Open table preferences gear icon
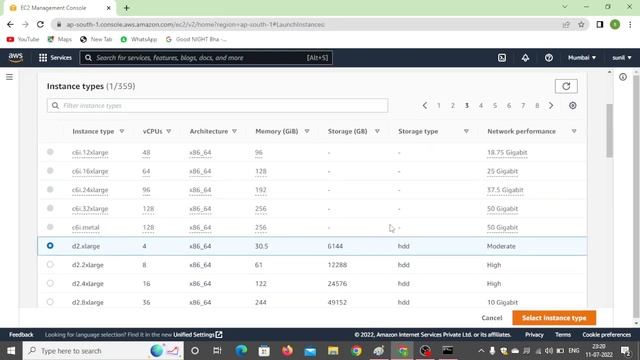Screen dimensions: 640x360 [x=573, y=105]
